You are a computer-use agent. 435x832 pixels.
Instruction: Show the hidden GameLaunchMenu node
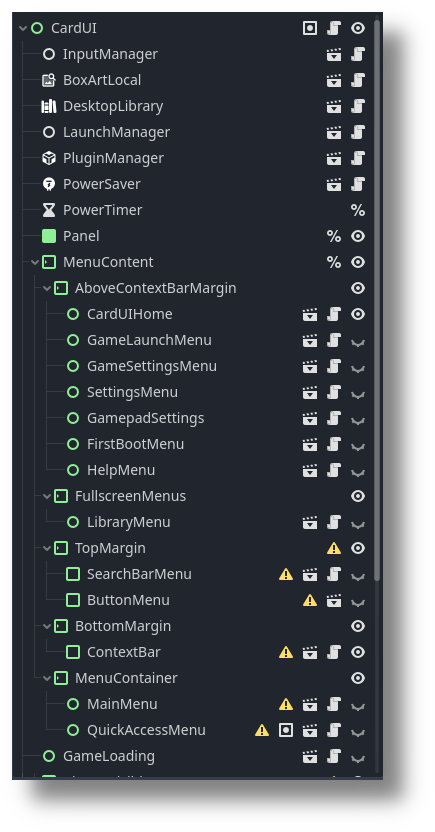(358, 341)
